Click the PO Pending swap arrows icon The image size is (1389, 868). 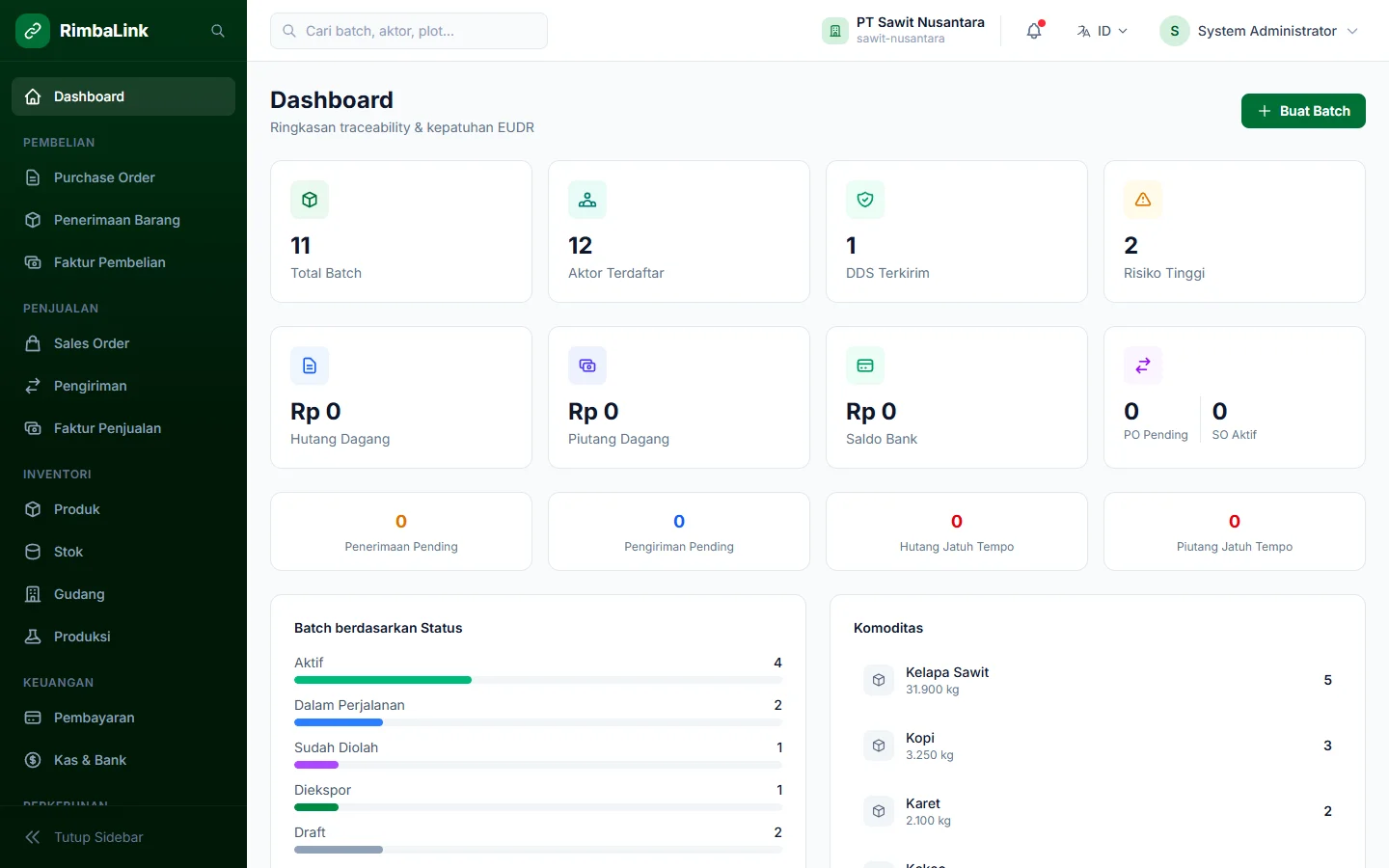click(1143, 366)
